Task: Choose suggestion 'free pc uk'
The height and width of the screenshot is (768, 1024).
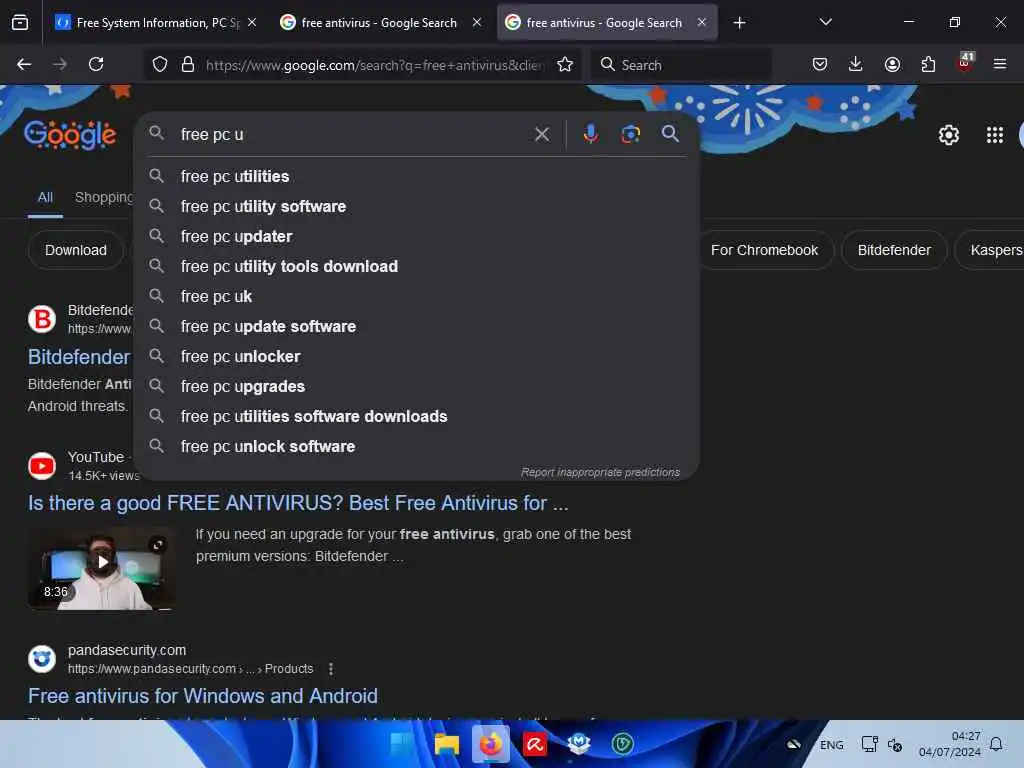Action: (x=417, y=296)
